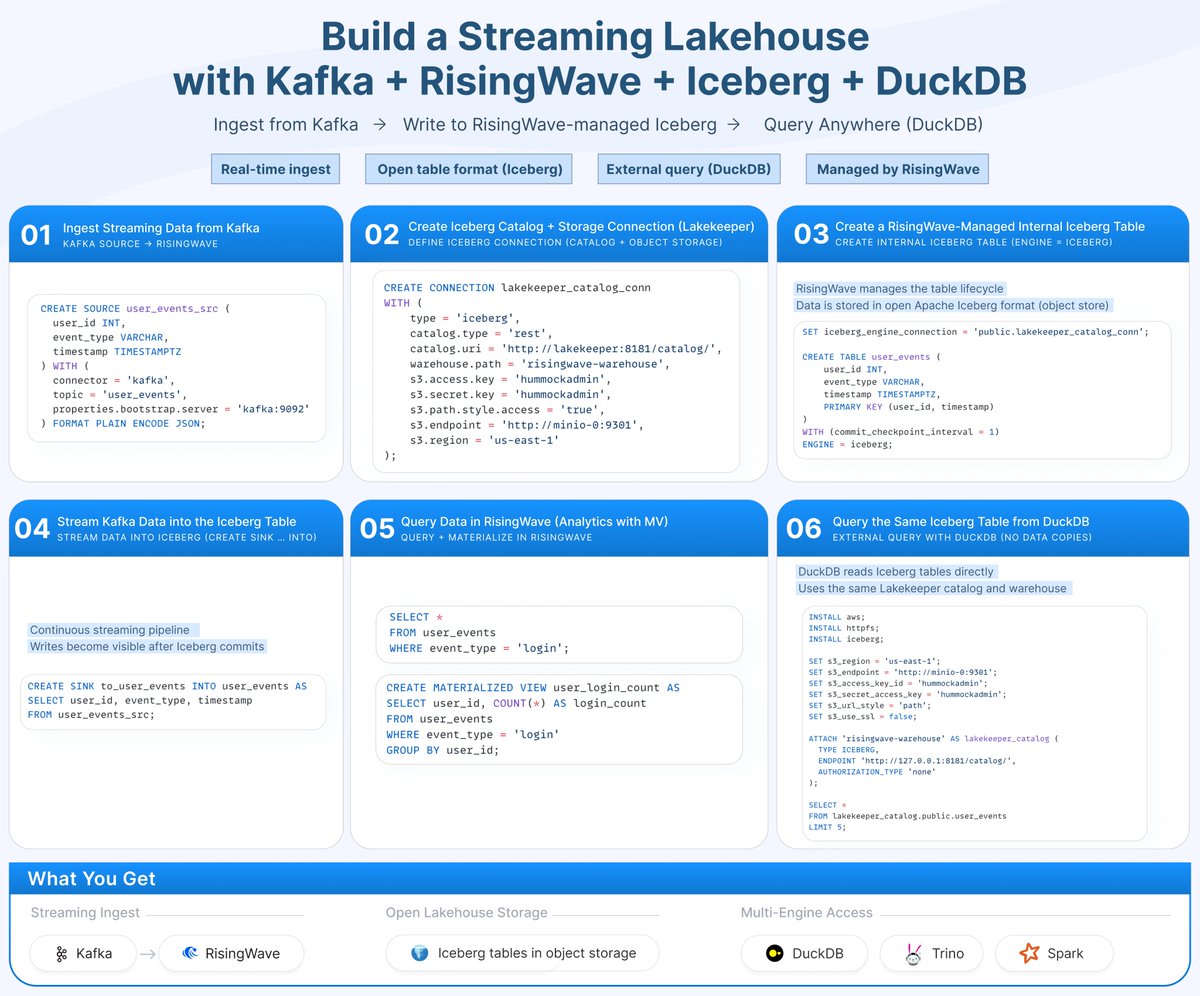Image resolution: width=1200 pixels, height=996 pixels.
Task: Click the "What You Get" banner heading
Action: pos(91,879)
